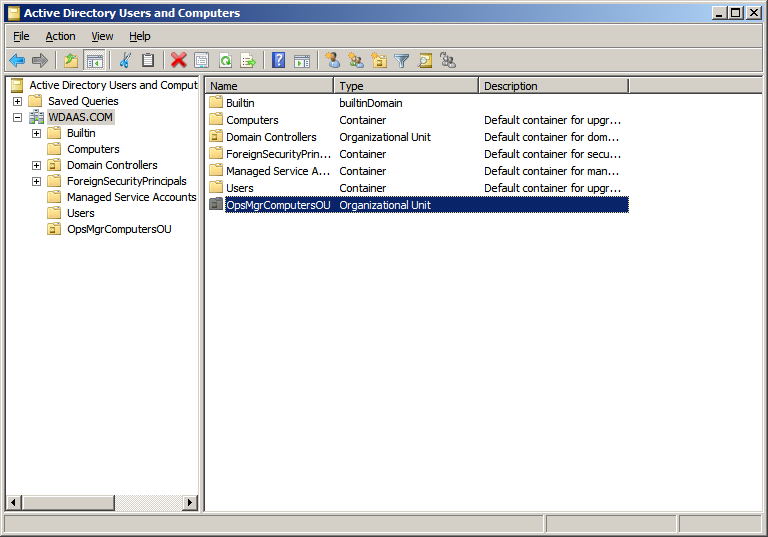Click 'Default container for secu...' description
Viewport: 768px width, 537px height.
[x=552, y=154]
